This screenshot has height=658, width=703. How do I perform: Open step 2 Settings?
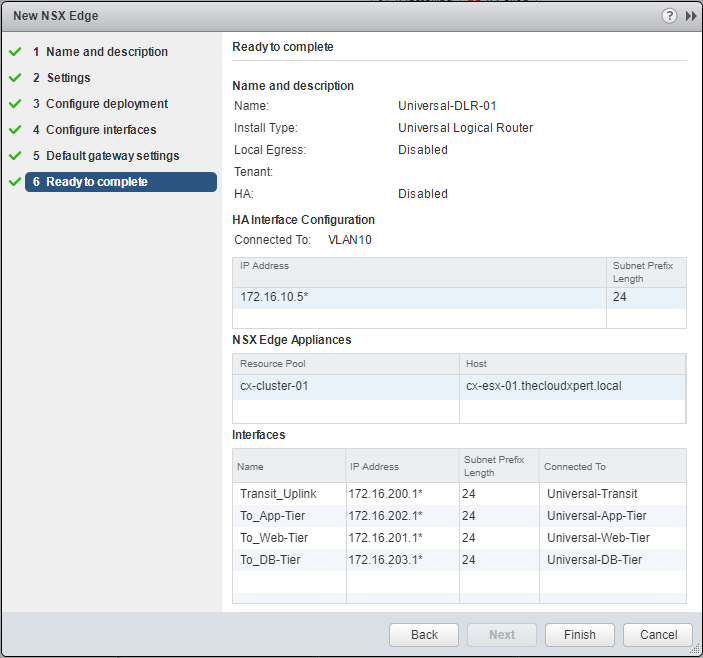[68, 78]
